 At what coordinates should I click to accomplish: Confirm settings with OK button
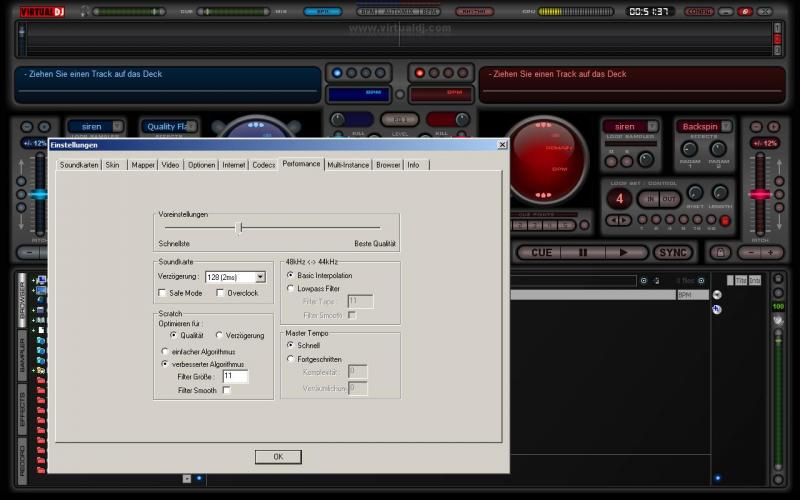pyautogui.click(x=278, y=457)
